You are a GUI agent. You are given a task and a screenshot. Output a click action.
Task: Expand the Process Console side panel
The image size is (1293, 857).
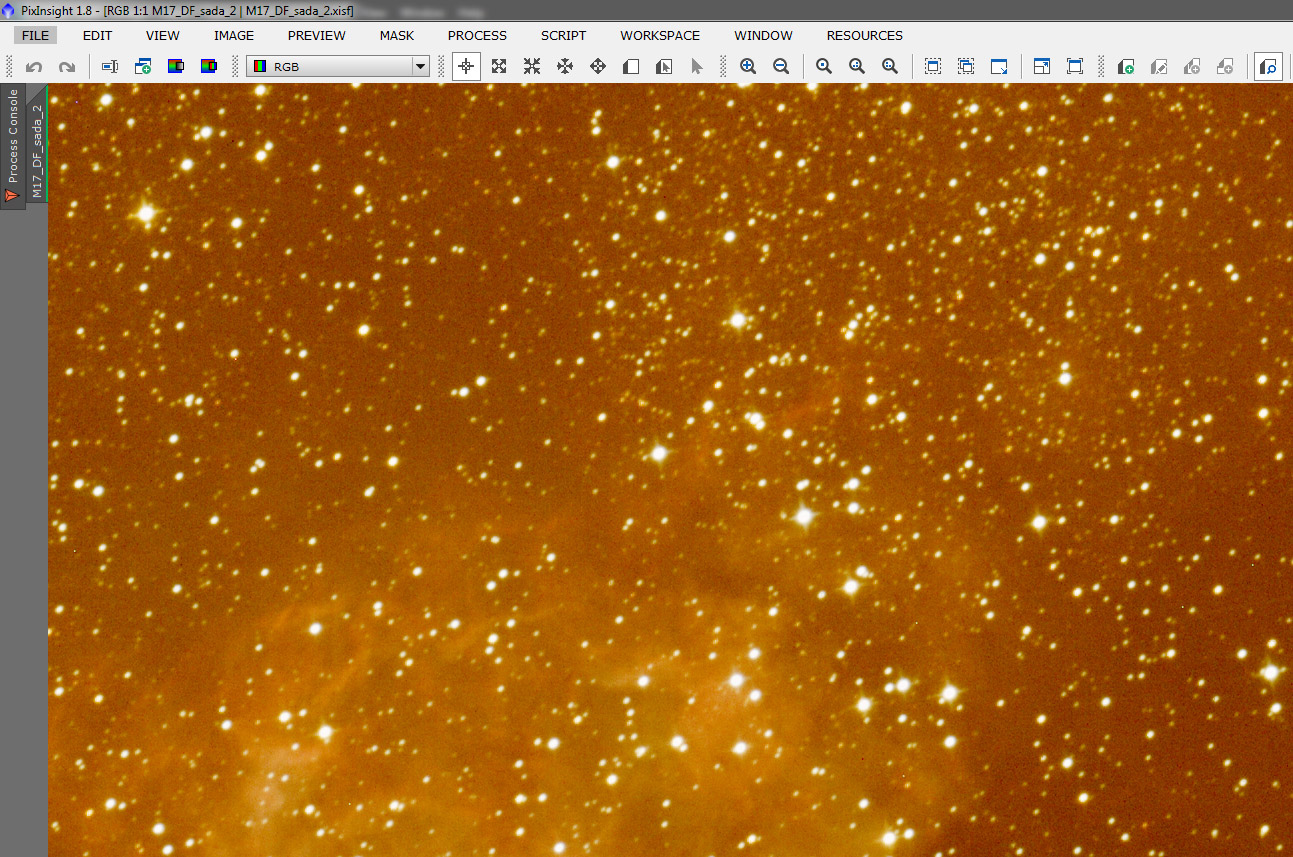tap(13, 146)
